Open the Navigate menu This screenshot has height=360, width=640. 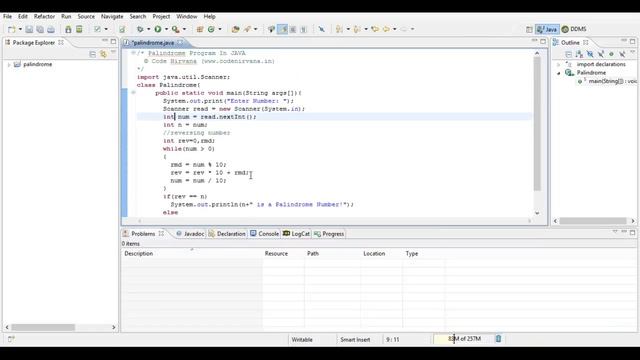112,17
